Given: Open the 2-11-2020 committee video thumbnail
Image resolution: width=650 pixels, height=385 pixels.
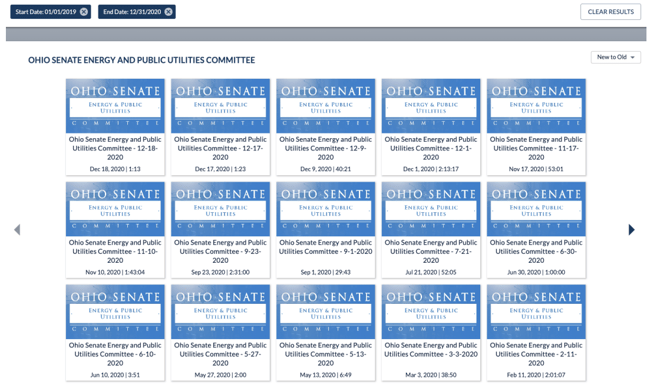Looking at the screenshot, I should tap(536, 312).
